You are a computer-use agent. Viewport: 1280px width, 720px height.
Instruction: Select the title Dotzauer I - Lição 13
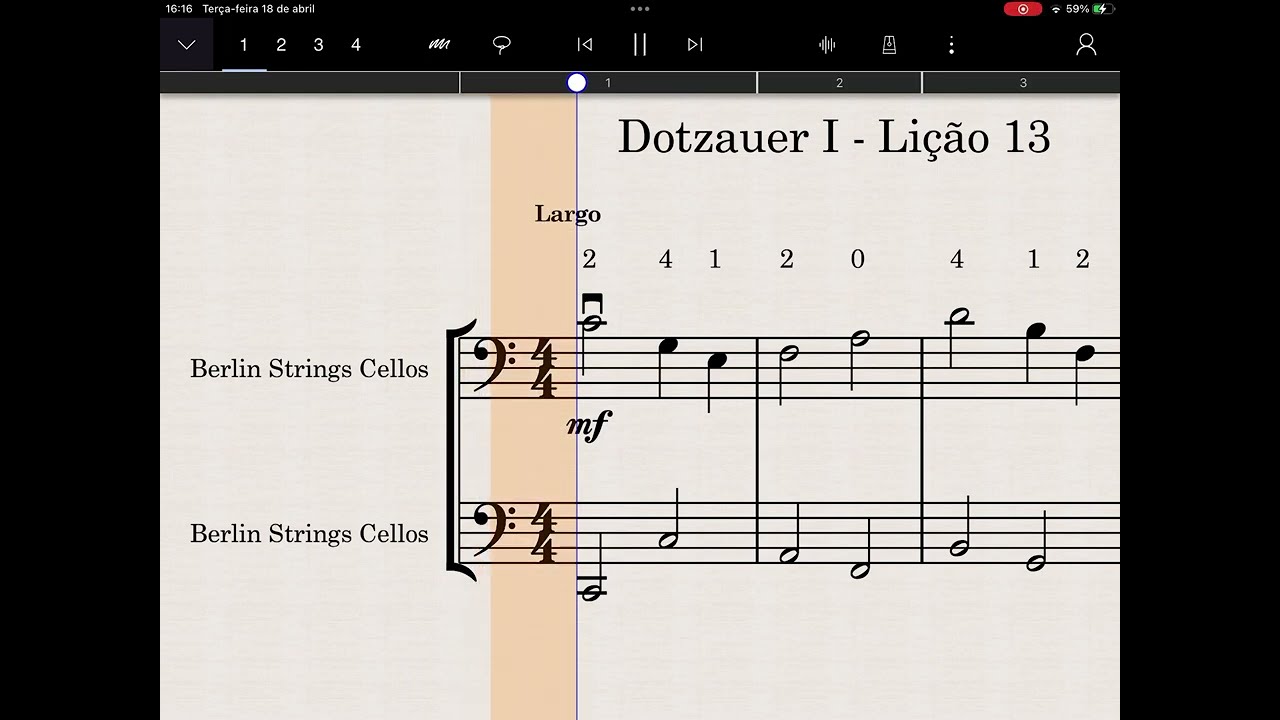tap(834, 137)
